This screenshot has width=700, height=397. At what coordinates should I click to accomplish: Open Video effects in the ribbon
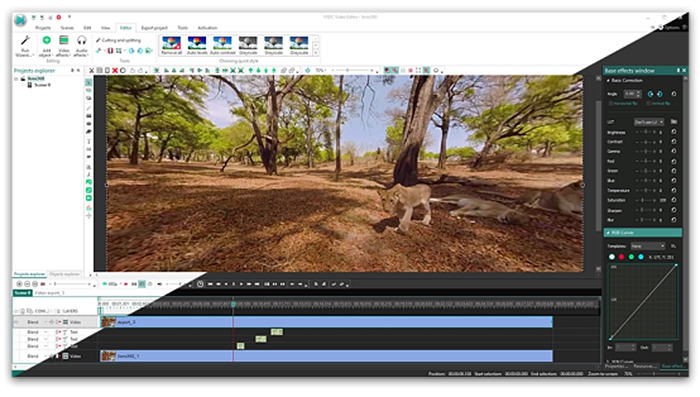[x=64, y=46]
